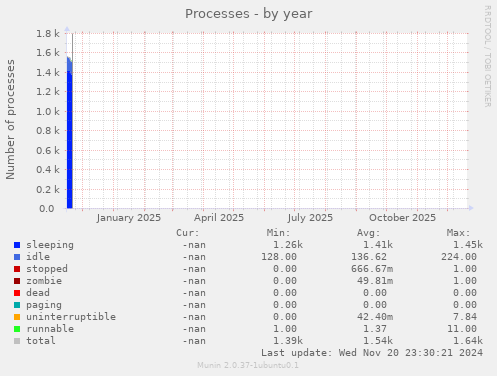Click the 'Cur:' column header

(x=188, y=233)
